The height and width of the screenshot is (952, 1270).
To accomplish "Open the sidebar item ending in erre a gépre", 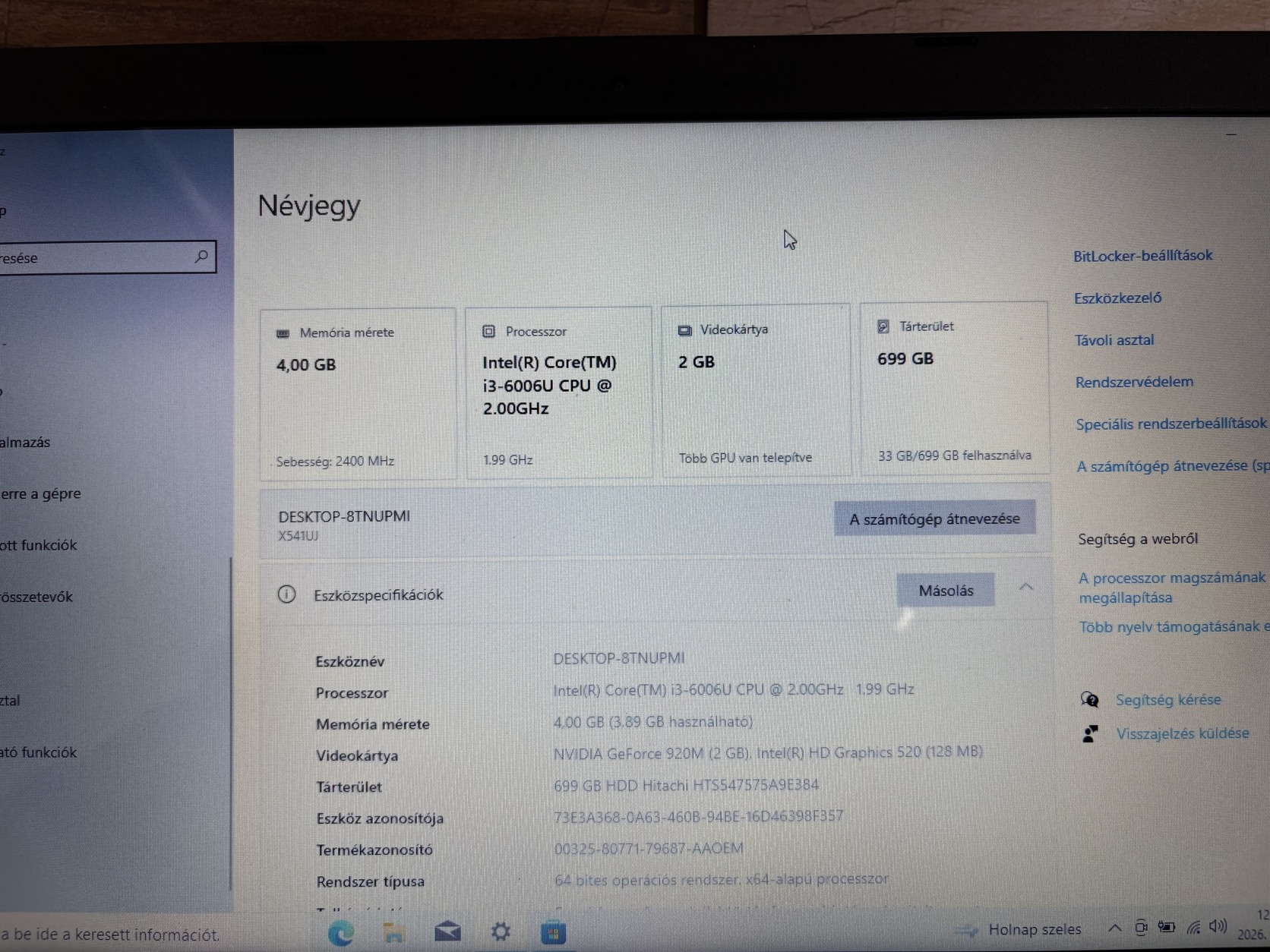I will 41,493.
